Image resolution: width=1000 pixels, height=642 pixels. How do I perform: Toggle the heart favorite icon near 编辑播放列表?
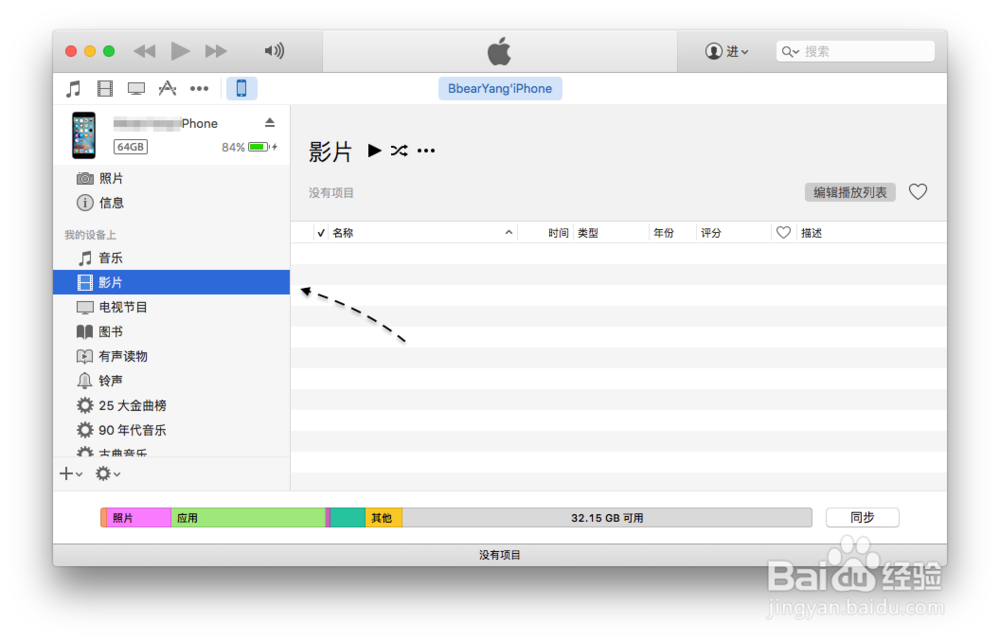(917, 192)
